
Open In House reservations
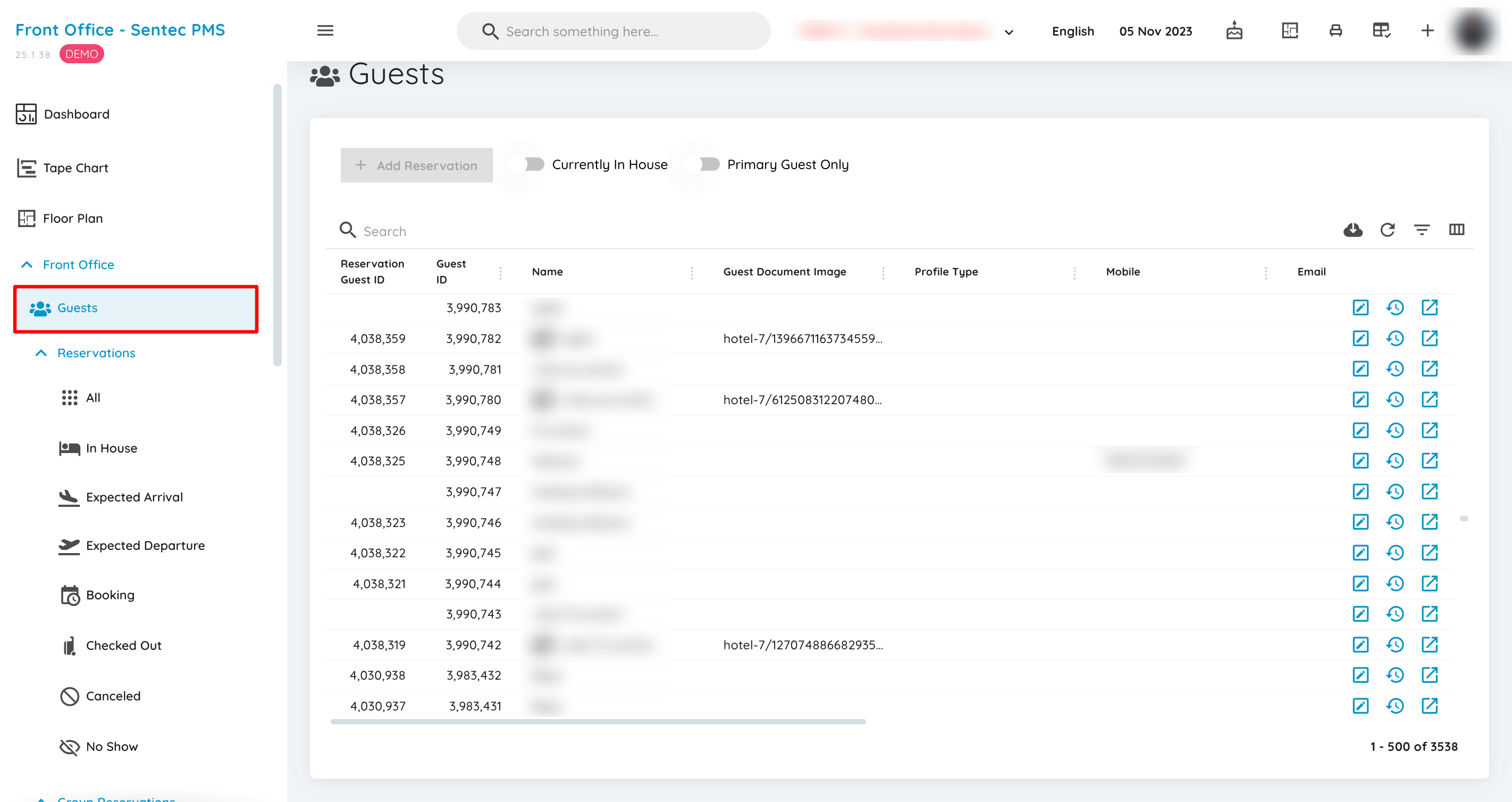point(98,448)
